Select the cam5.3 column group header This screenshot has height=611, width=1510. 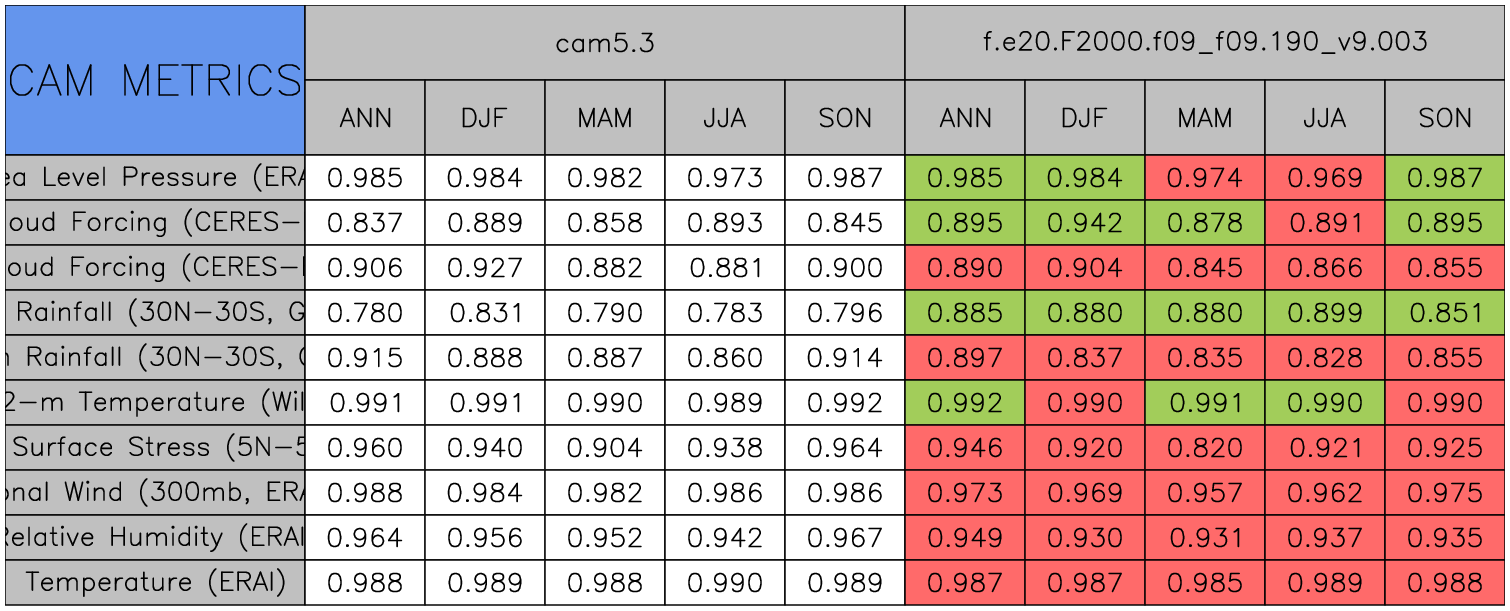604,43
